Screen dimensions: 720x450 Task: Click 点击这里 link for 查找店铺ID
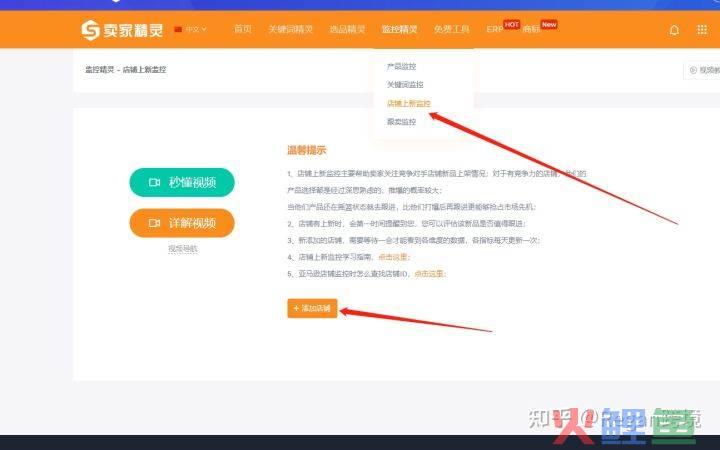(430, 274)
